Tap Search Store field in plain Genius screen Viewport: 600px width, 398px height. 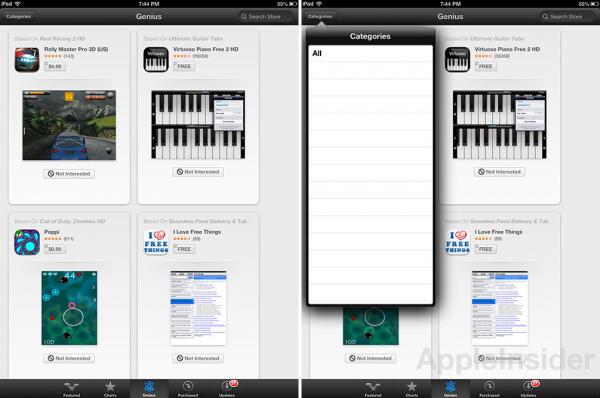tap(266, 16)
